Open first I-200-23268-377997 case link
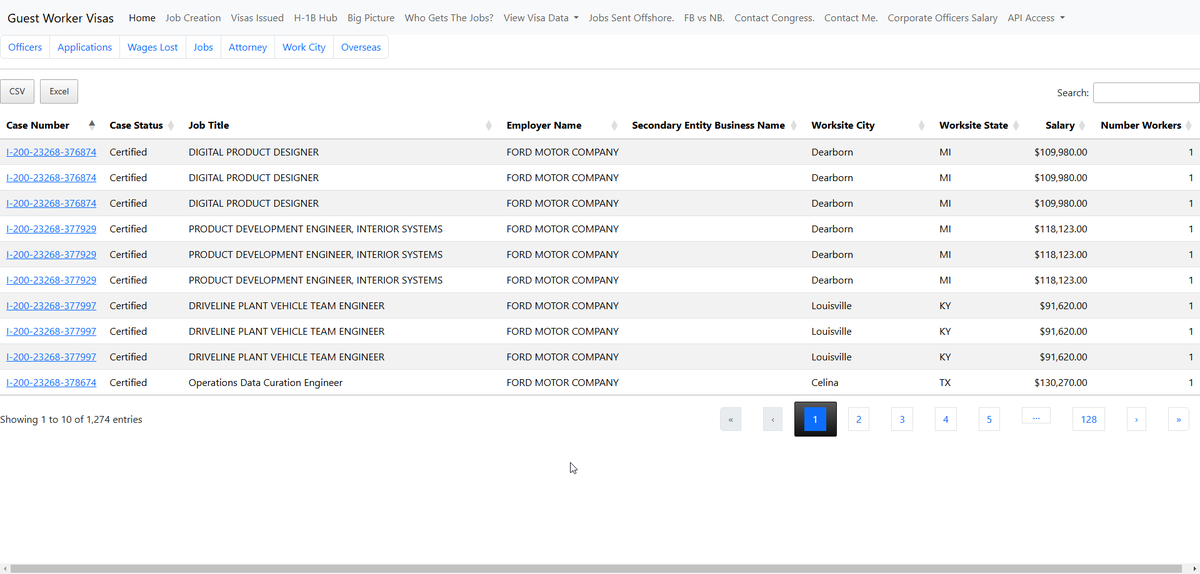 [51, 306]
